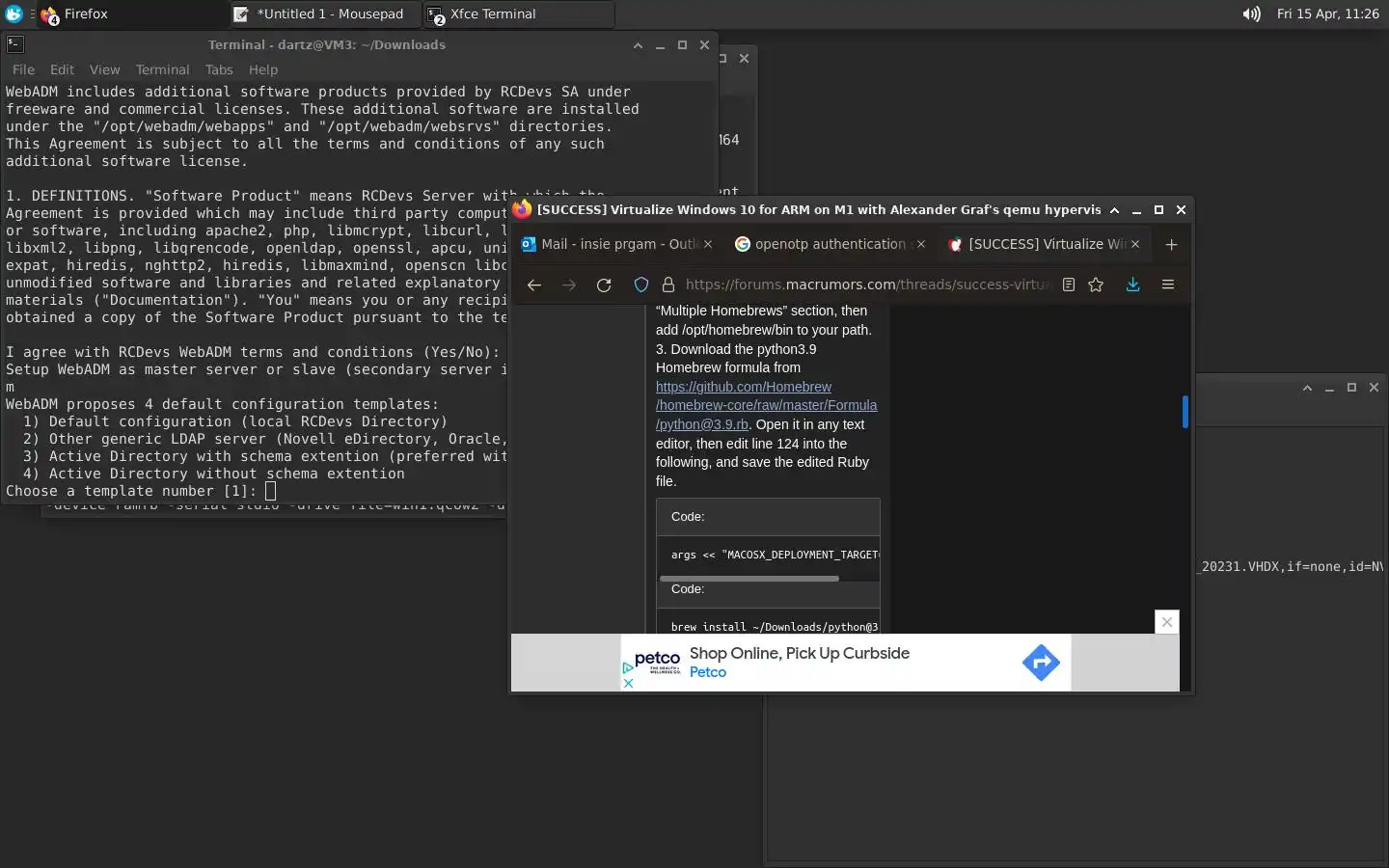
Task: Close the openotp authentication tab
Action: tap(920, 244)
